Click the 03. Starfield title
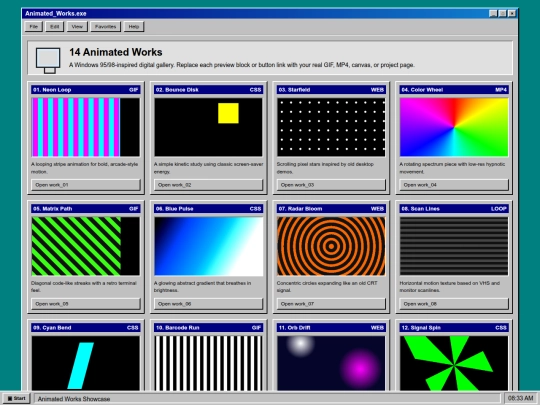Image resolution: width=540 pixels, height=405 pixels. tap(294, 90)
